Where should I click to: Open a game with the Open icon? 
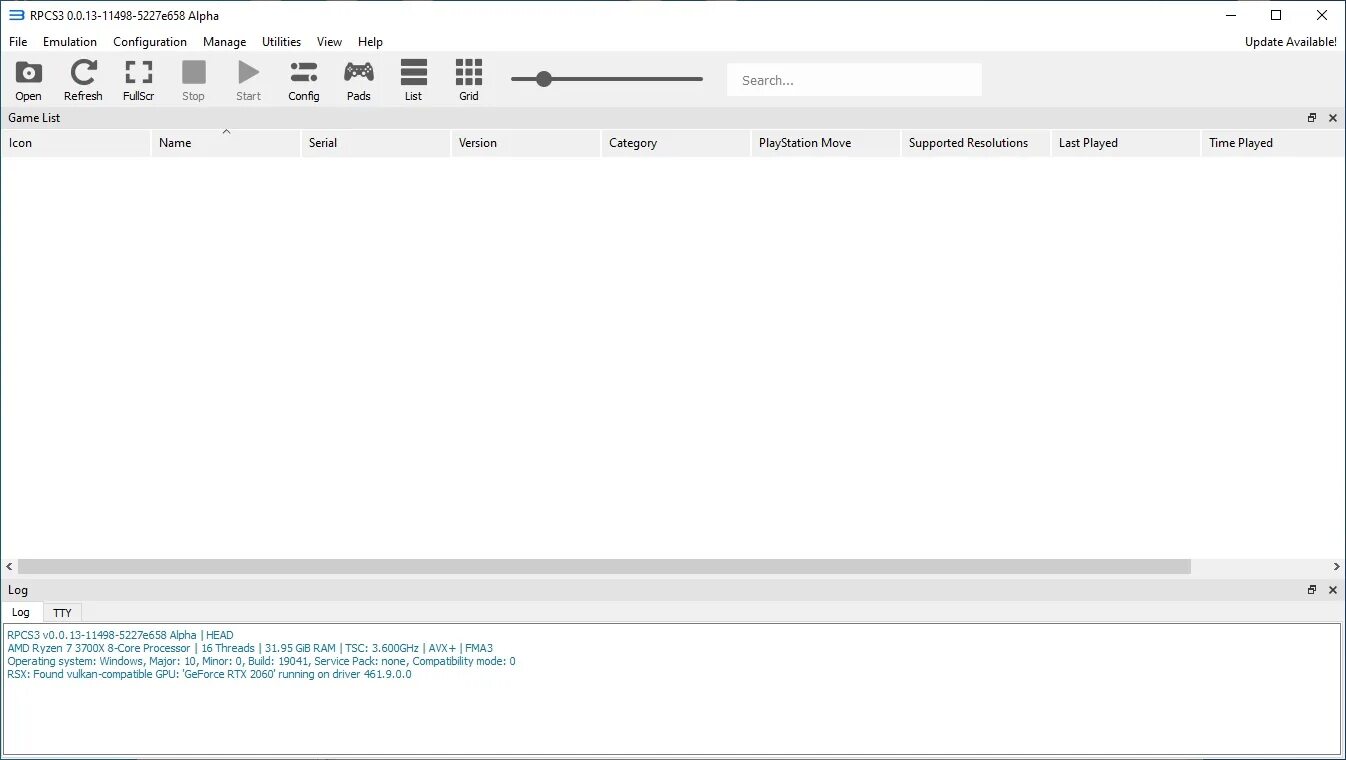[29, 80]
